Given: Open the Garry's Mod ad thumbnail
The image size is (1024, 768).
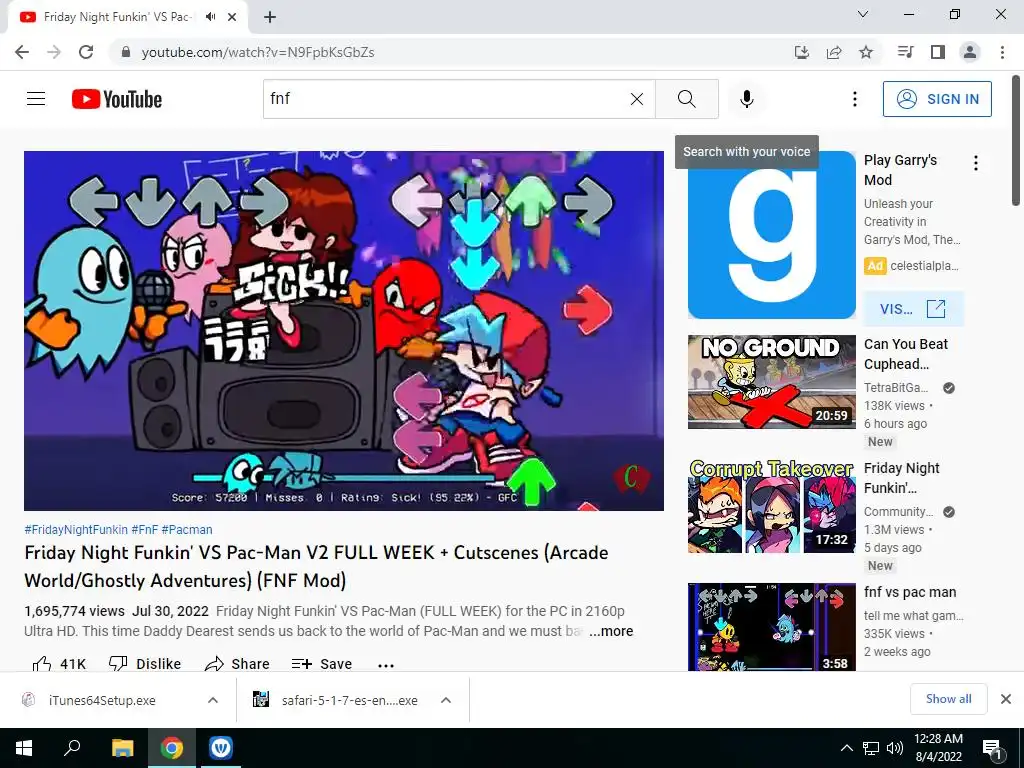Looking at the screenshot, I should [x=771, y=235].
